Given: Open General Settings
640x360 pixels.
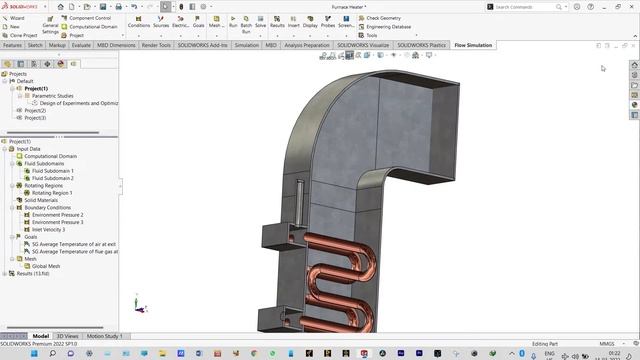Looking at the screenshot, I should pos(50,25).
